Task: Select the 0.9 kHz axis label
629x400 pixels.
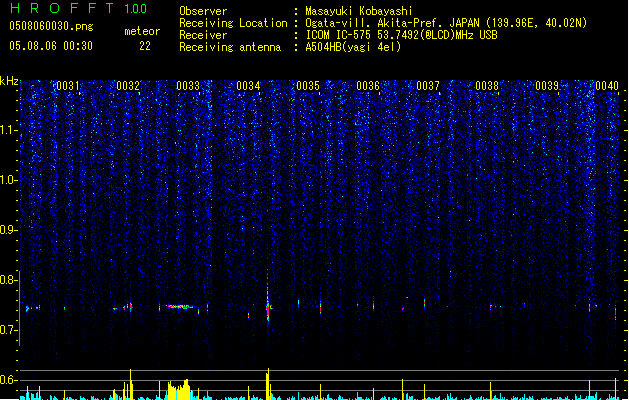Action: [x=9, y=230]
